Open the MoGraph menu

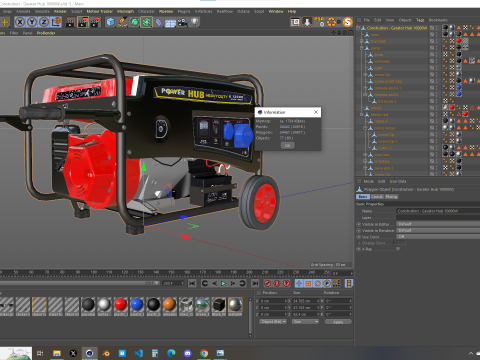point(125,11)
